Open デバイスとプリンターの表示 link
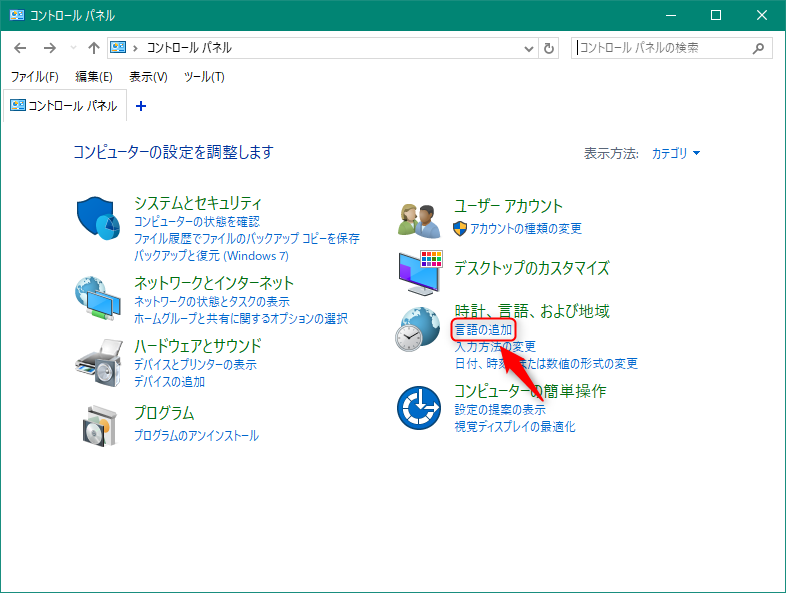The image size is (786, 593). coord(195,364)
